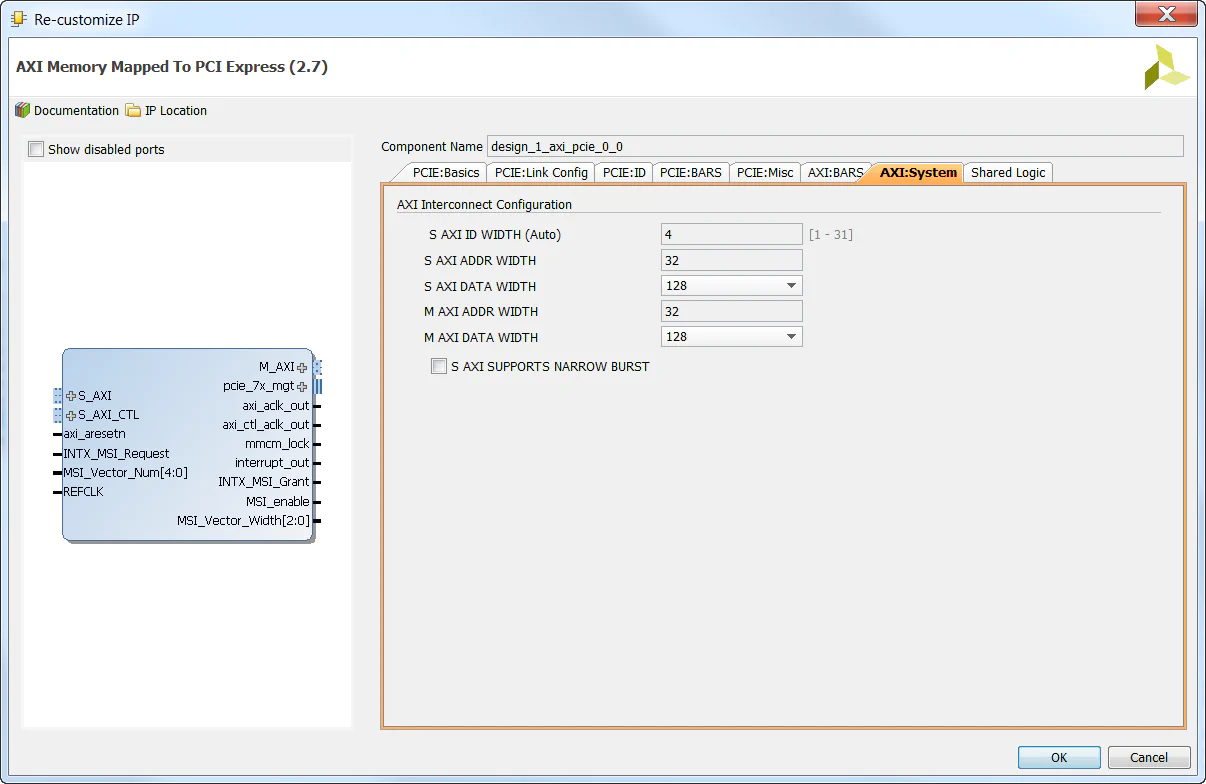The image size is (1206, 784).
Task: Click the S AXI ADDR WIDTH field
Action: point(731,259)
